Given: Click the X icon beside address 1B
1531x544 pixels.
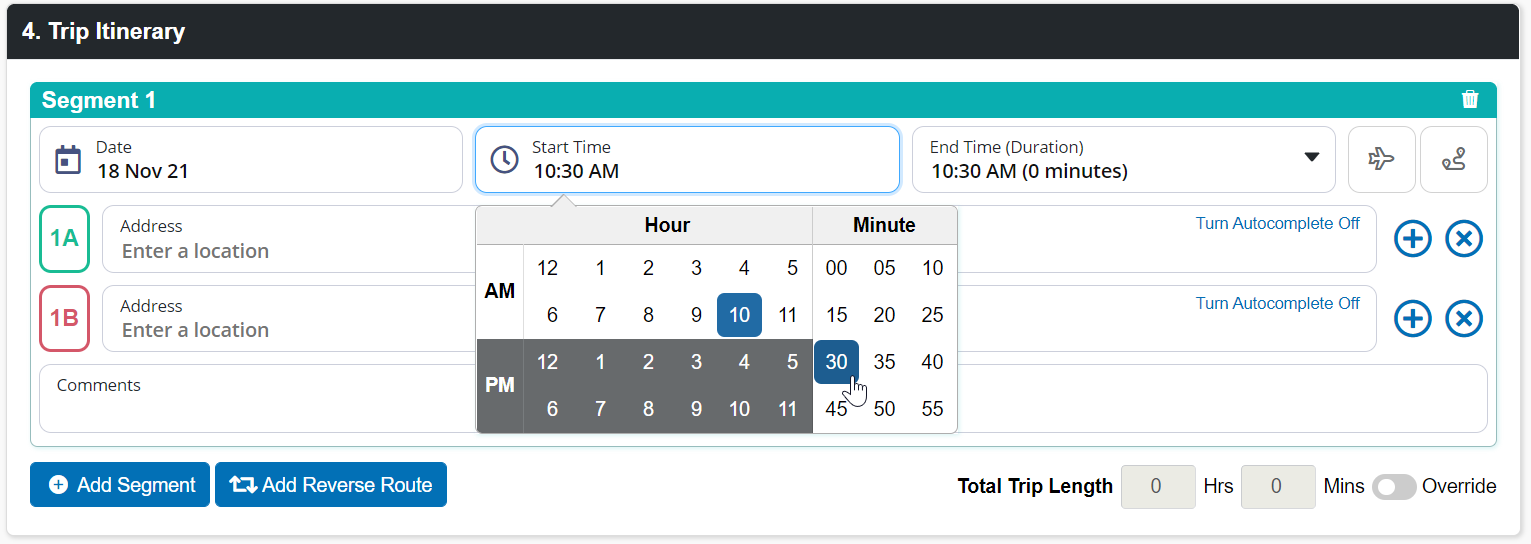Looking at the screenshot, I should coord(1464,319).
